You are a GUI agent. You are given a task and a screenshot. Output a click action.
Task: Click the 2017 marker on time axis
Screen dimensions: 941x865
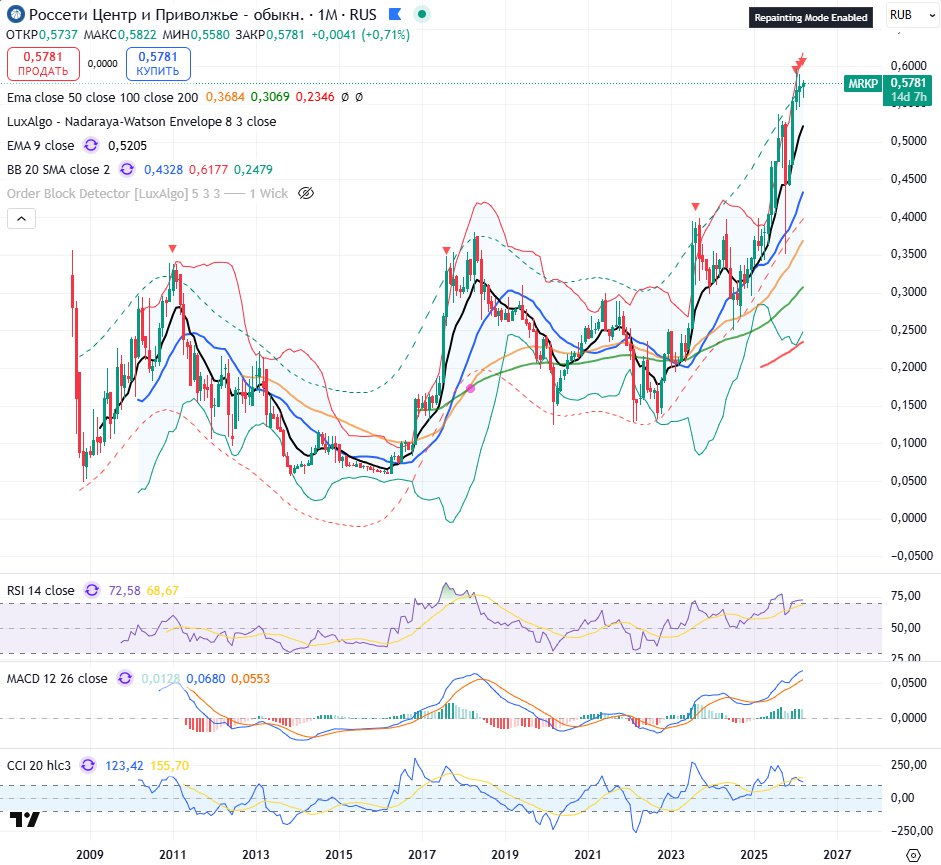coord(421,855)
